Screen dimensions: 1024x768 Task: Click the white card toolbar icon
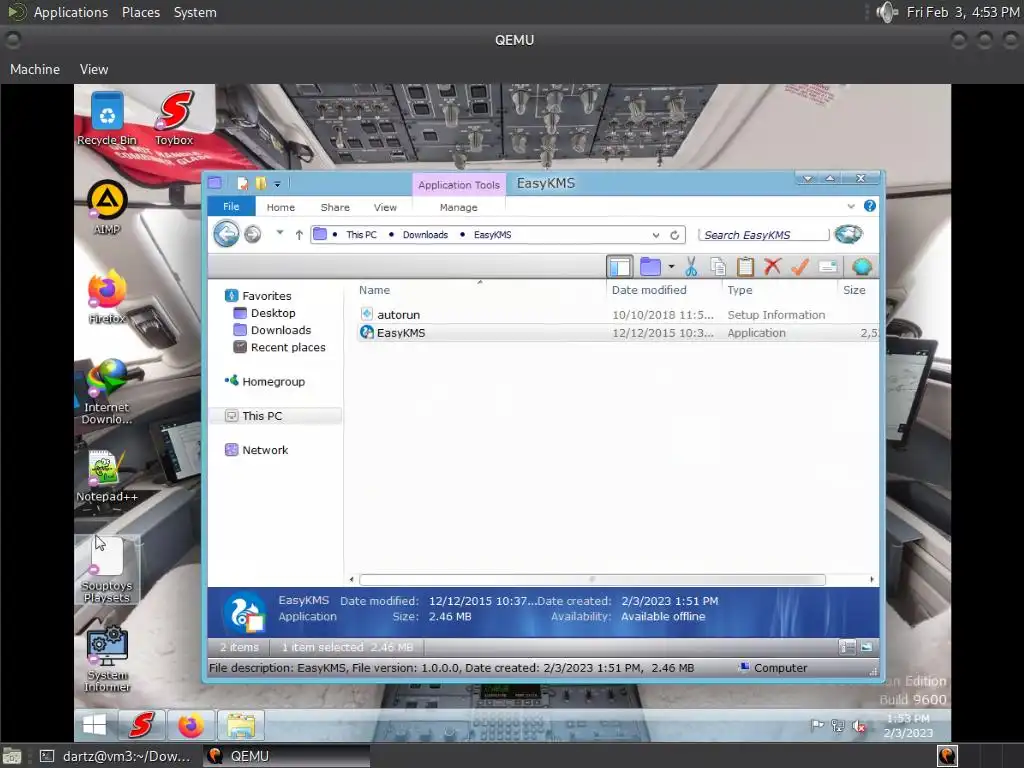[x=827, y=266]
